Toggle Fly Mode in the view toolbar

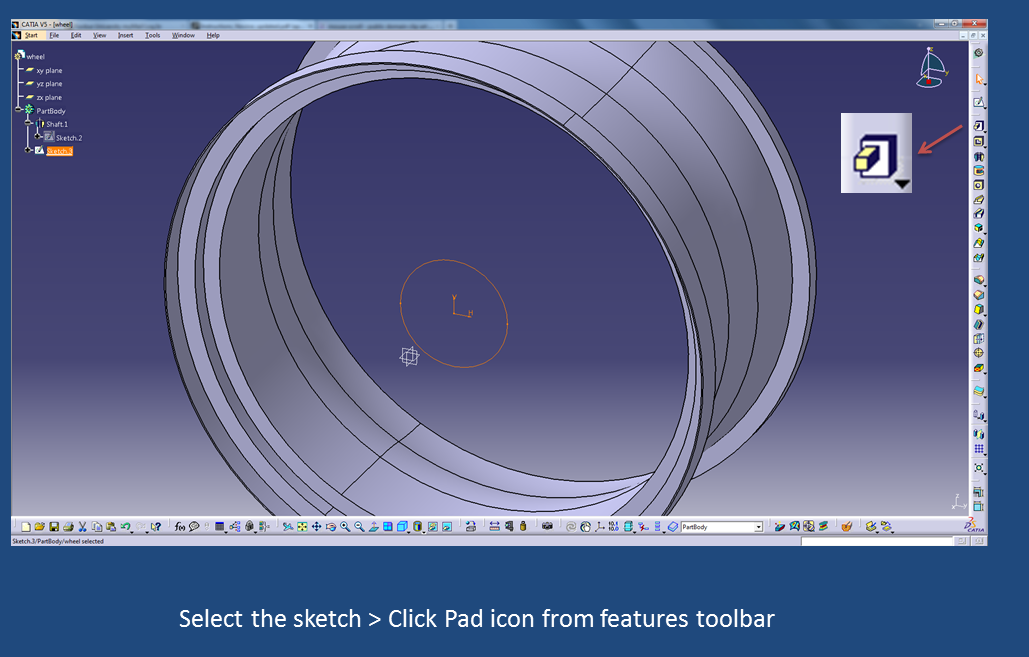point(288,526)
